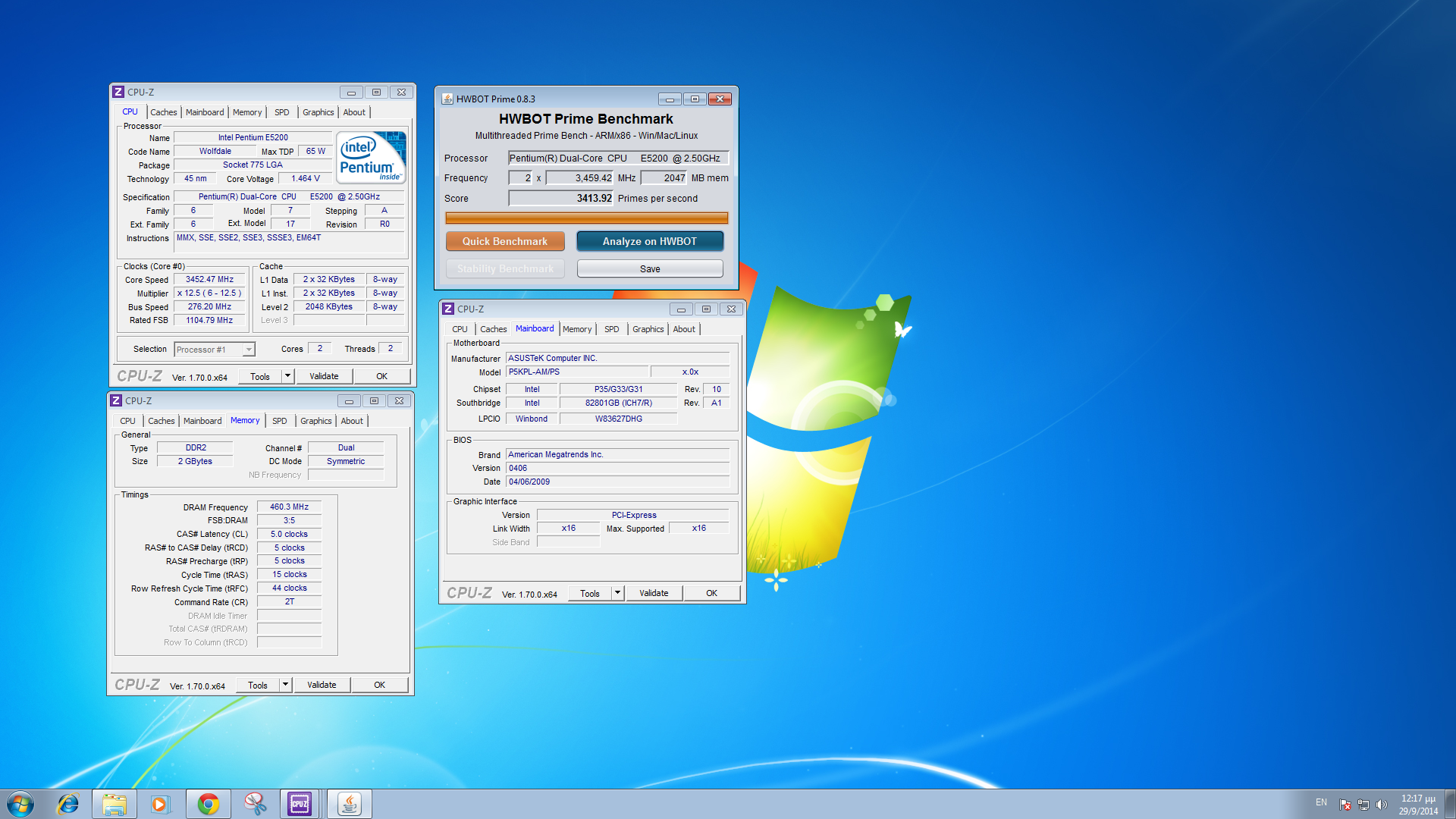
Task: Open Windows Media Player taskbar icon
Action: tap(160, 804)
